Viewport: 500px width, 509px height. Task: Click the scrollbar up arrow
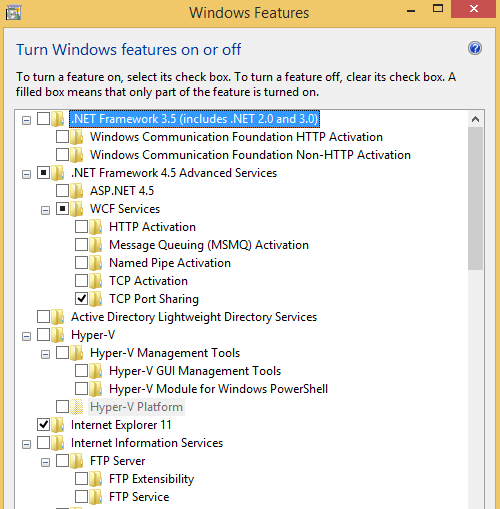pos(475,119)
